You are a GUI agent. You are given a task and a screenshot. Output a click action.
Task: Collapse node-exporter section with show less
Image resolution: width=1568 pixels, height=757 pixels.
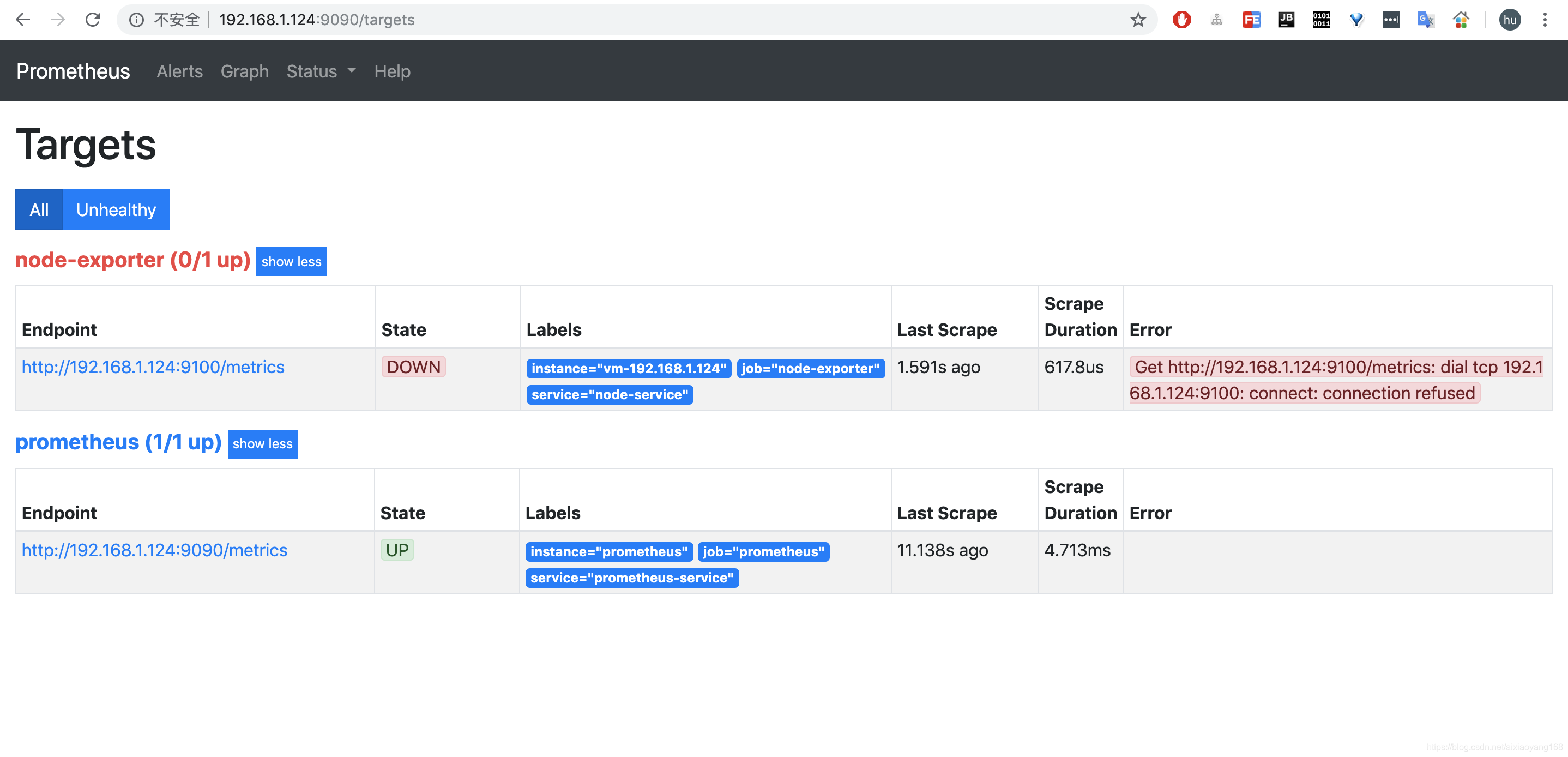click(291, 261)
